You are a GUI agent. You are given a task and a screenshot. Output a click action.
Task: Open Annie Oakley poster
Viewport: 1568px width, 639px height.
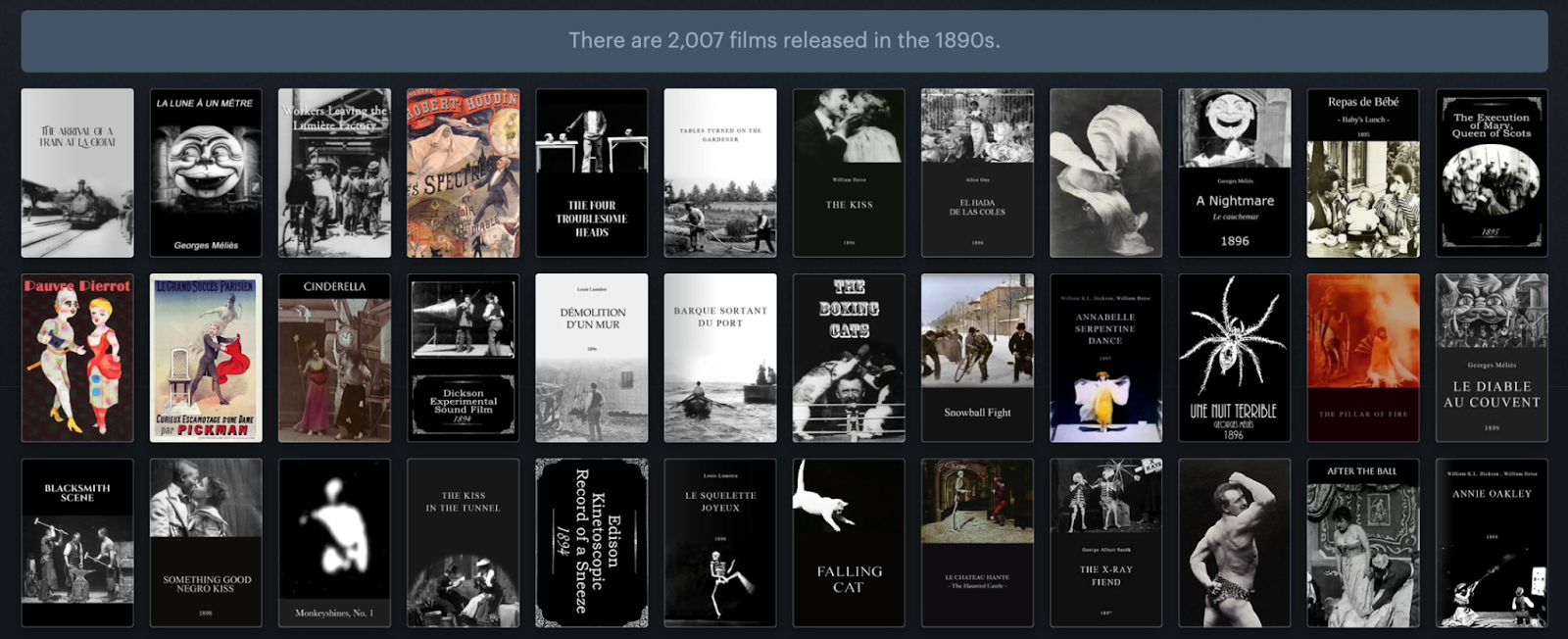pos(1492,543)
